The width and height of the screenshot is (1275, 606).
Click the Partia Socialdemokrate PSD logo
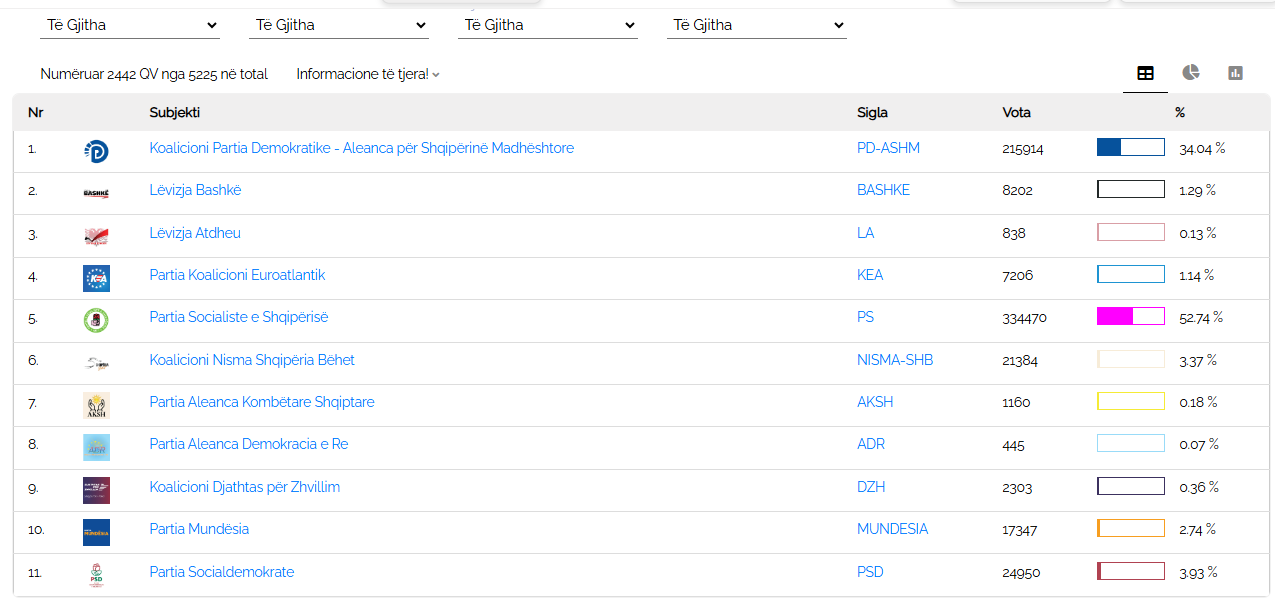click(96, 575)
